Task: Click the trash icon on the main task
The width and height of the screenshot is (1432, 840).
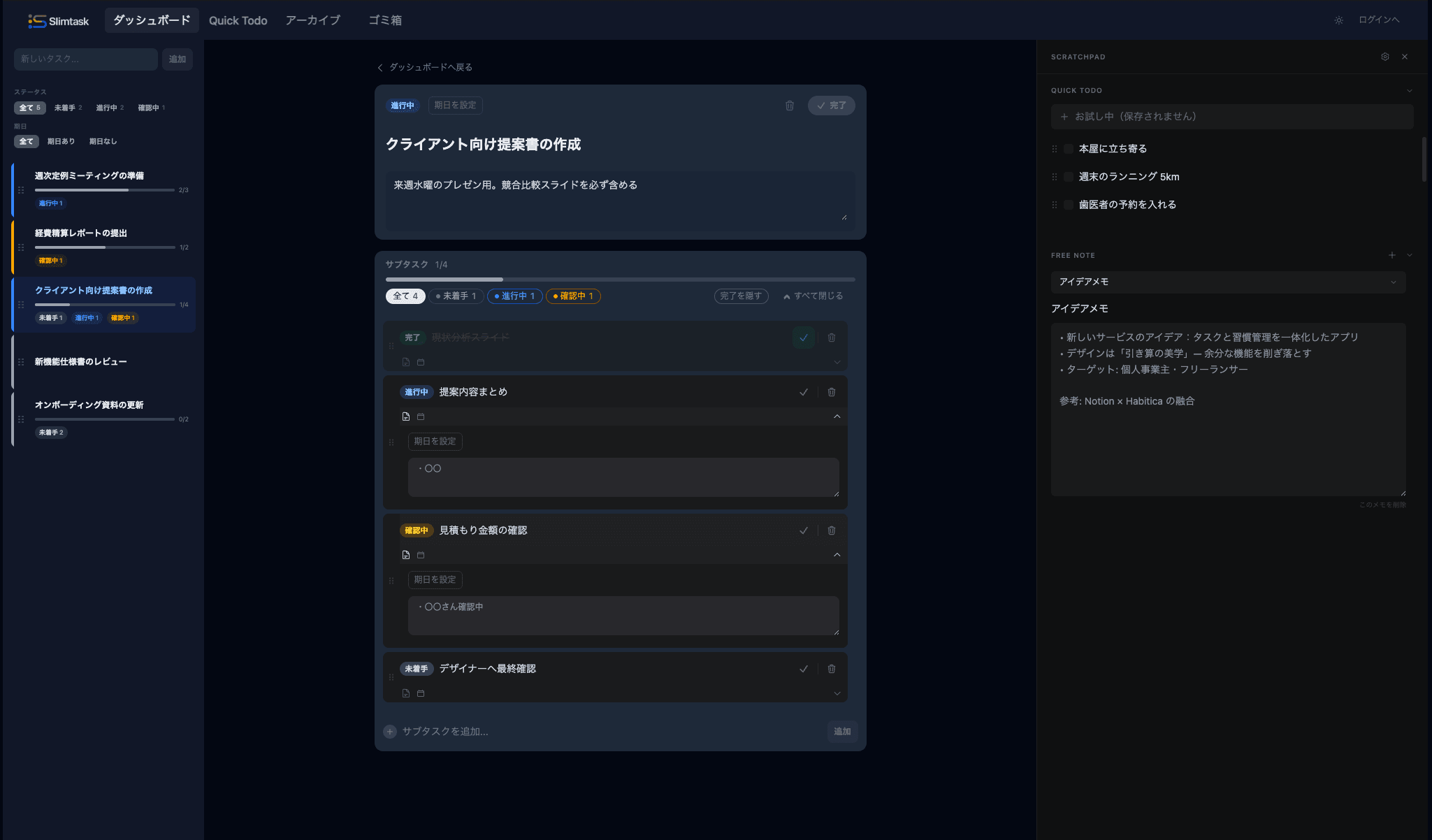Action: (790, 106)
